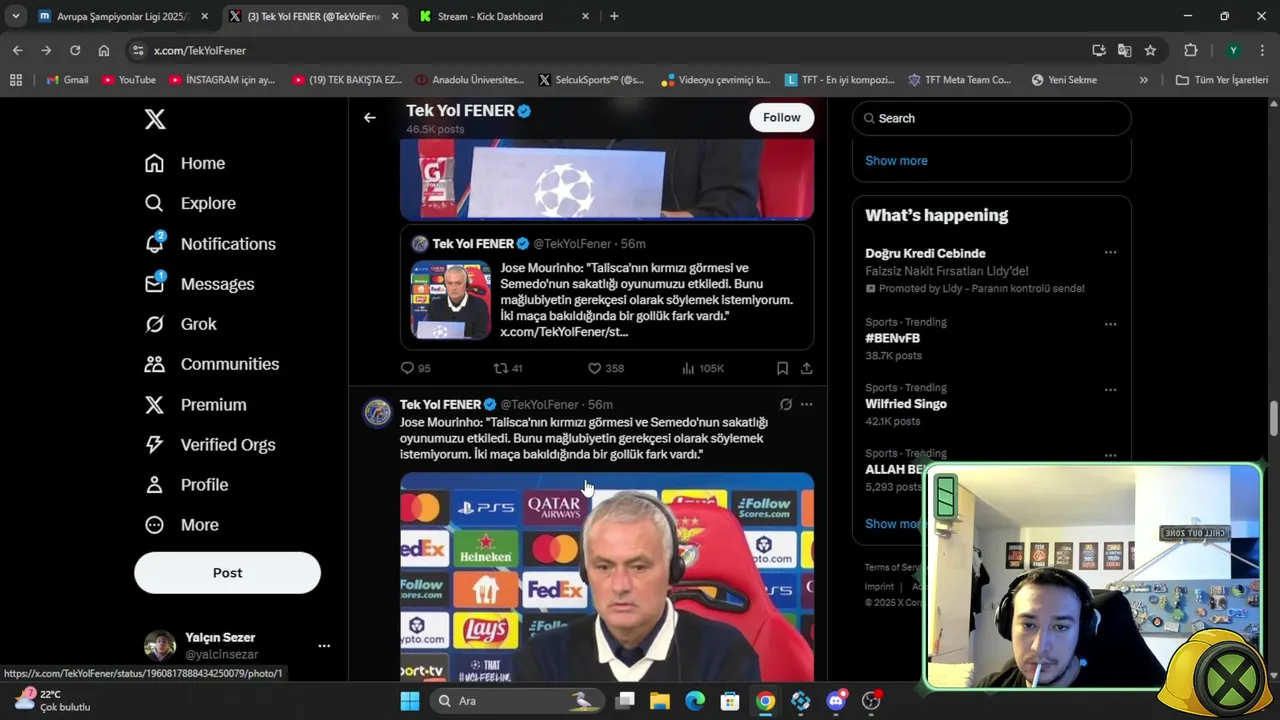This screenshot has height=720, width=1280.
Task: Click the address bar URL
Action: tap(200, 50)
